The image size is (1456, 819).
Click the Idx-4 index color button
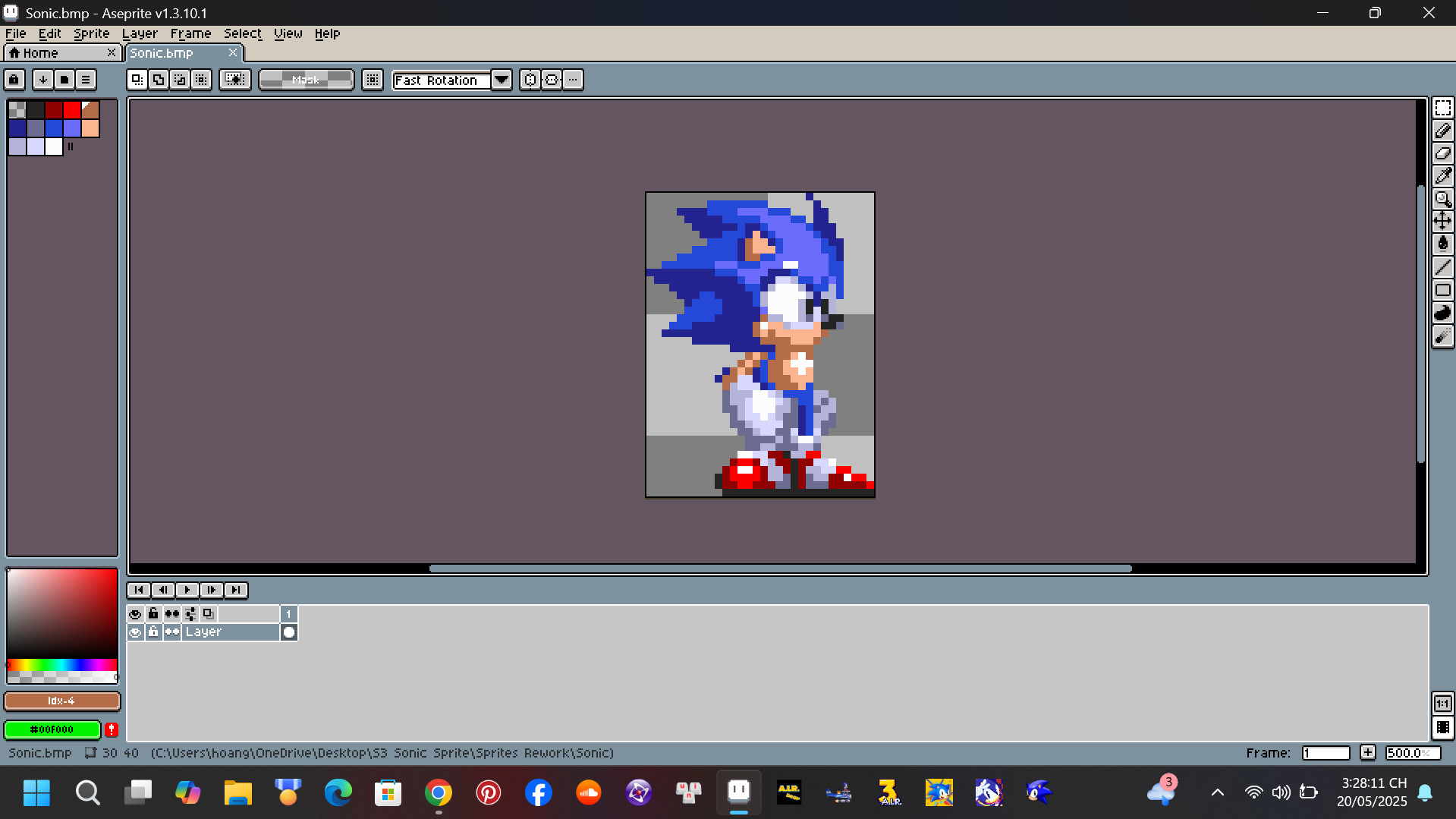pyautogui.click(x=61, y=701)
